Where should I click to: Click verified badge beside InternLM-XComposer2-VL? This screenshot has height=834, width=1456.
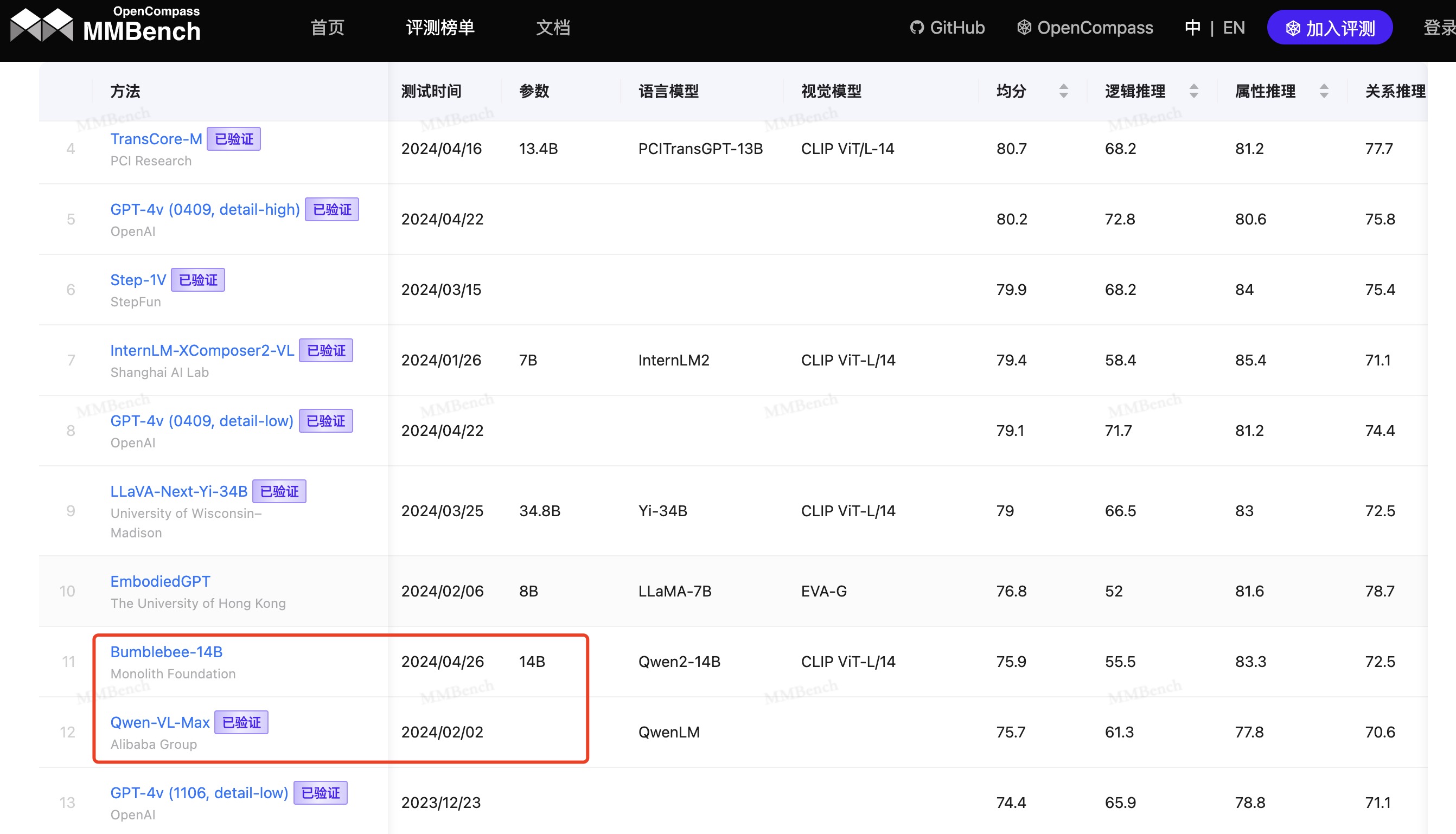tap(326, 350)
